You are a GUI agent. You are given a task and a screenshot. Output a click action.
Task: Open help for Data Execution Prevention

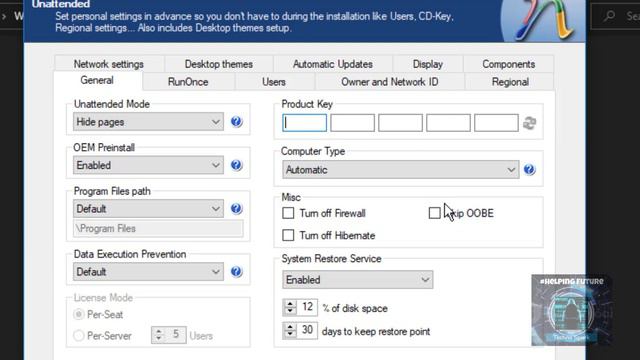pyautogui.click(x=236, y=271)
